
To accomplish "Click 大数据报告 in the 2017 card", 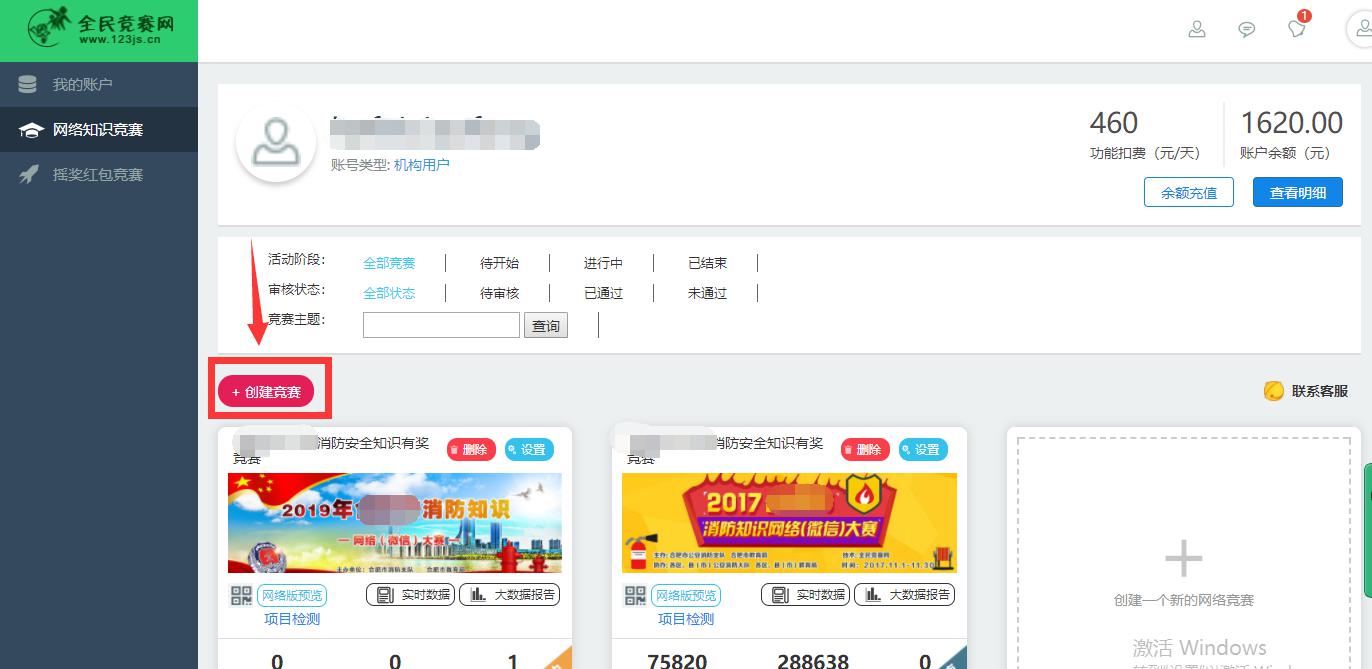I will coord(904,595).
